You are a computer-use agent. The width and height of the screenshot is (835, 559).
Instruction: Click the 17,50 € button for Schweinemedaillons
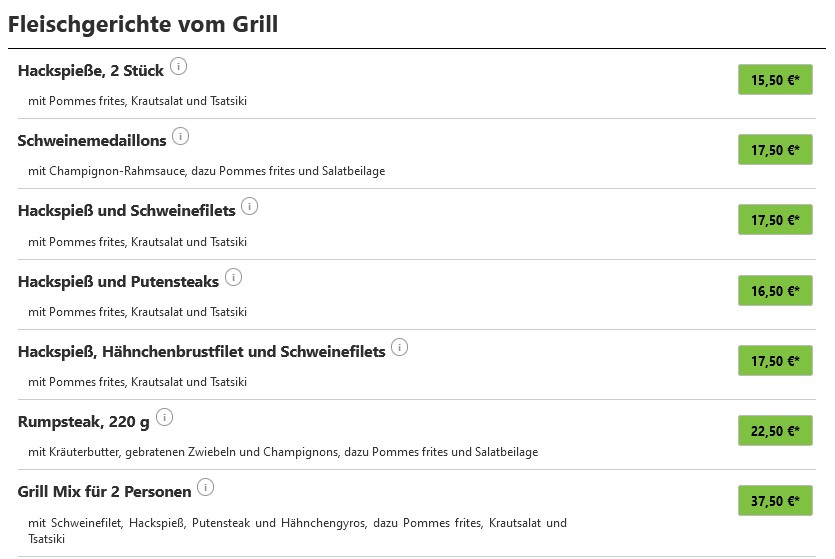(775, 150)
